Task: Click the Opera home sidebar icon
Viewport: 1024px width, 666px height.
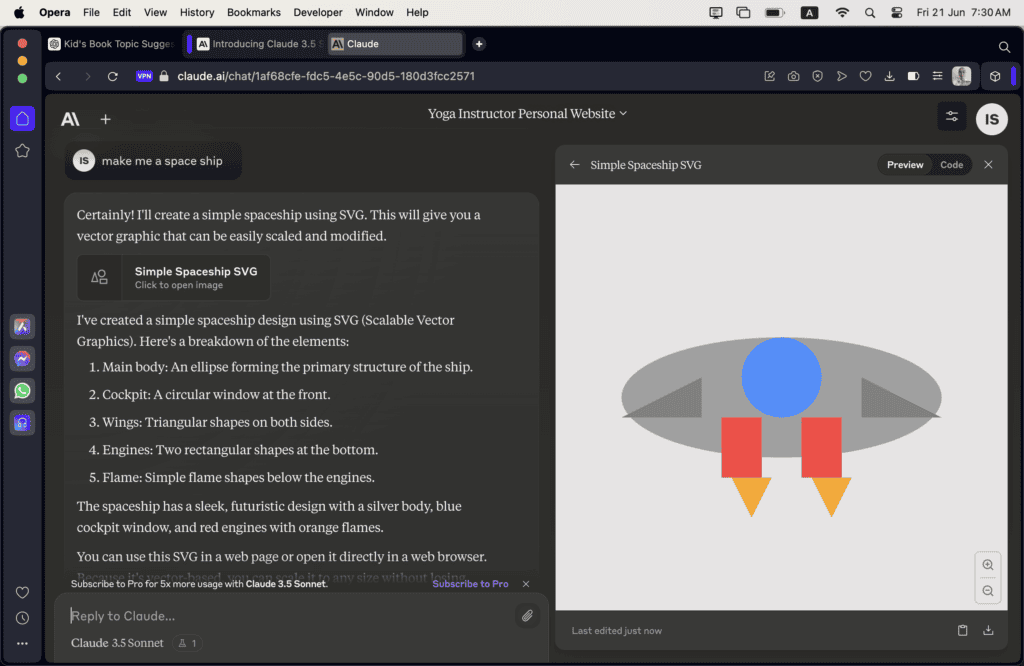Action: (x=22, y=119)
